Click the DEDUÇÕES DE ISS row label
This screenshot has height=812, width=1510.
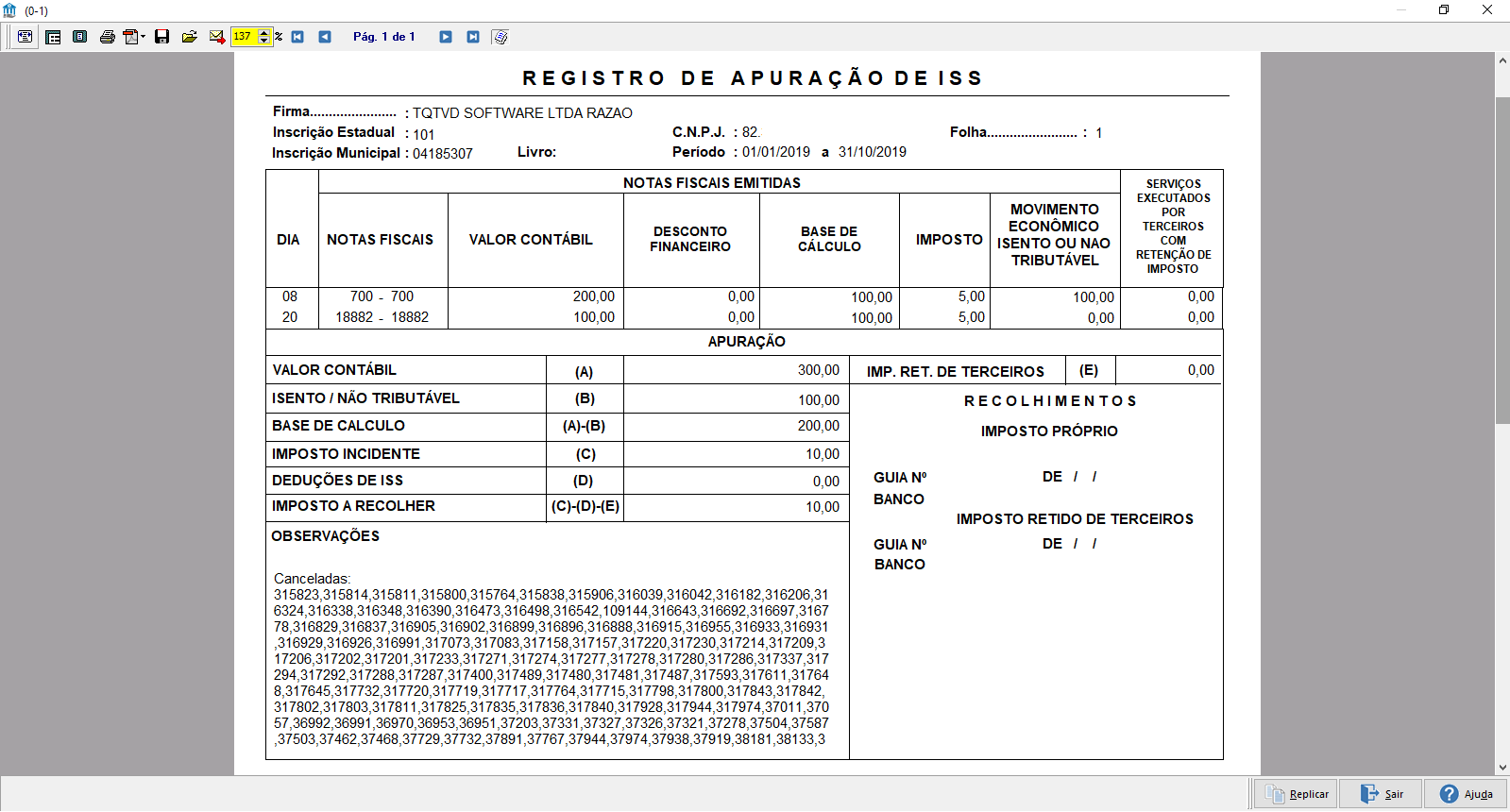[337, 481]
